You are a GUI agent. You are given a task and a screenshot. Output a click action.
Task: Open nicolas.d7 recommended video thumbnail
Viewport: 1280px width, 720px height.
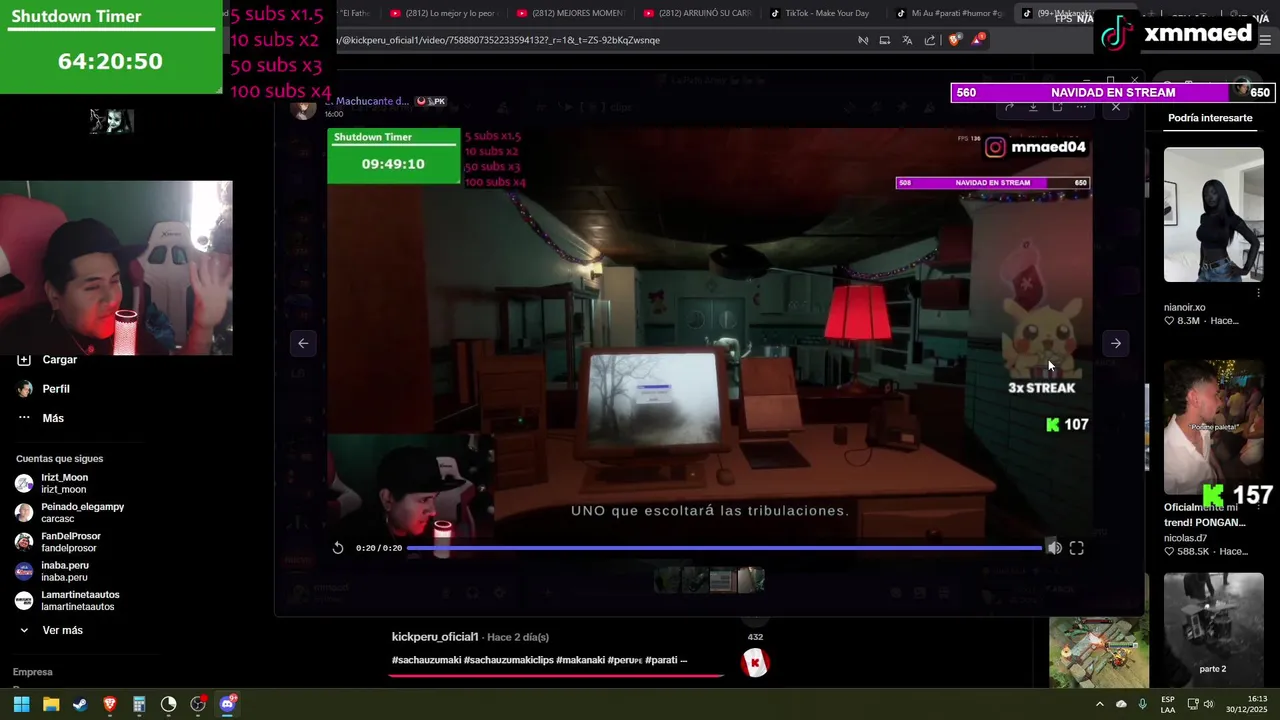click(1213, 427)
